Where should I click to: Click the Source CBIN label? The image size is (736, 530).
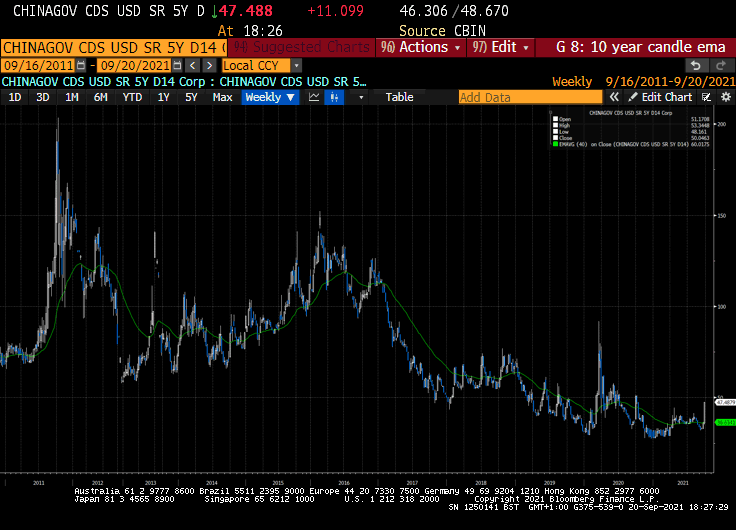click(x=442, y=31)
